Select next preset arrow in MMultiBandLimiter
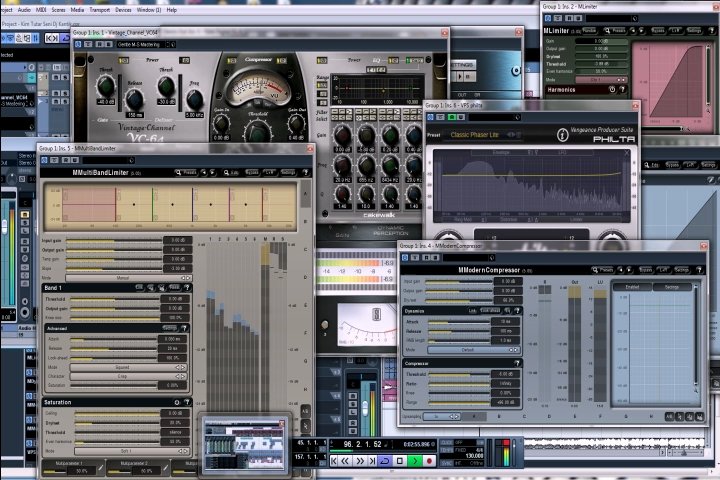Viewport: 720px width, 480px height. (x=212, y=172)
